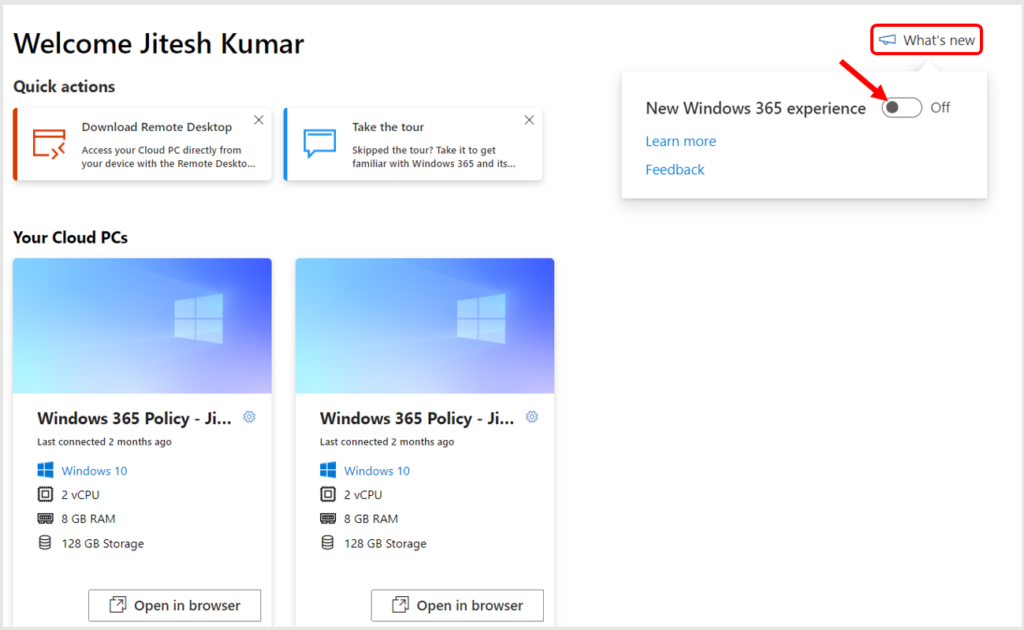The height and width of the screenshot is (630, 1024).
Task: Click the first Cloud PC's storage disk icon
Action: (44, 543)
